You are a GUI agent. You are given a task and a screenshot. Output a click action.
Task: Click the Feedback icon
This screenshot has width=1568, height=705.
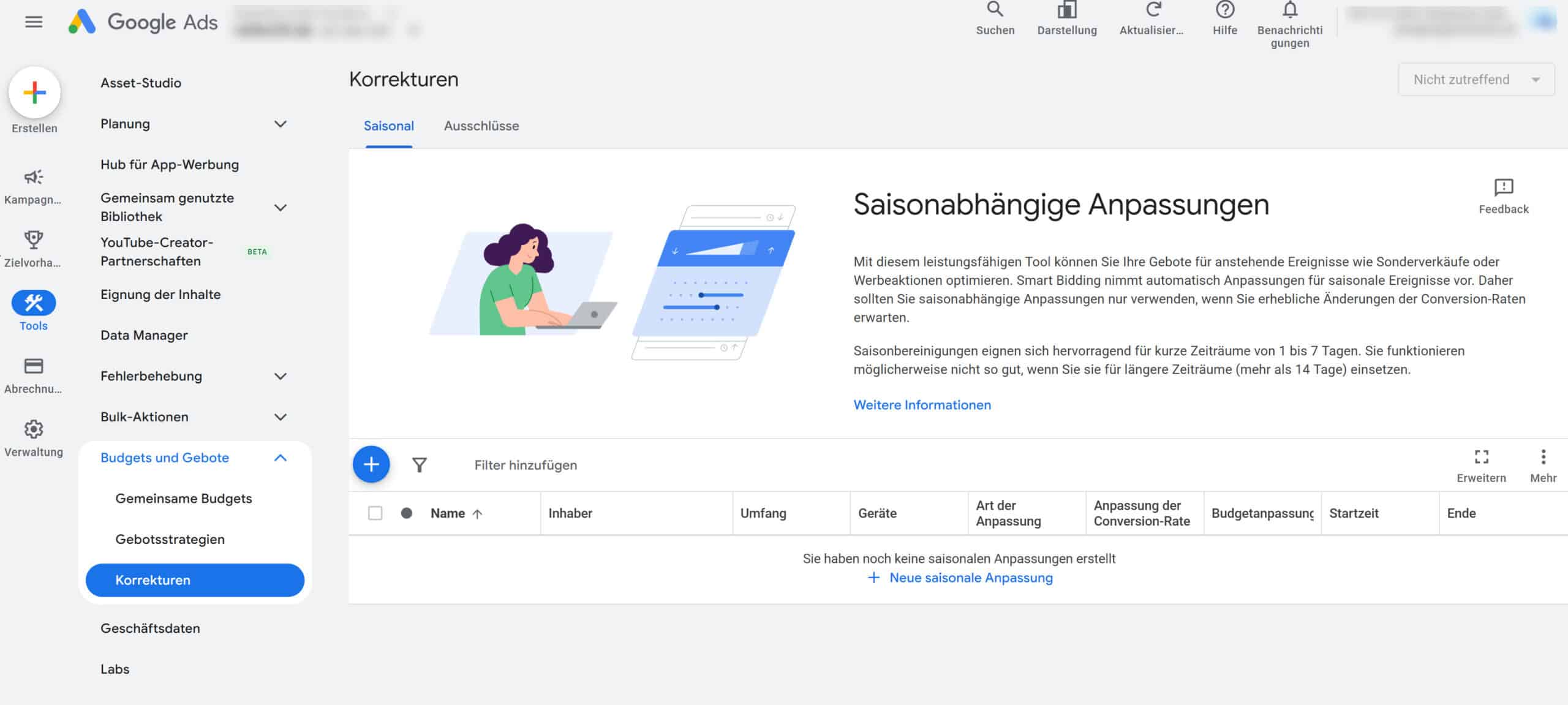1504,187
